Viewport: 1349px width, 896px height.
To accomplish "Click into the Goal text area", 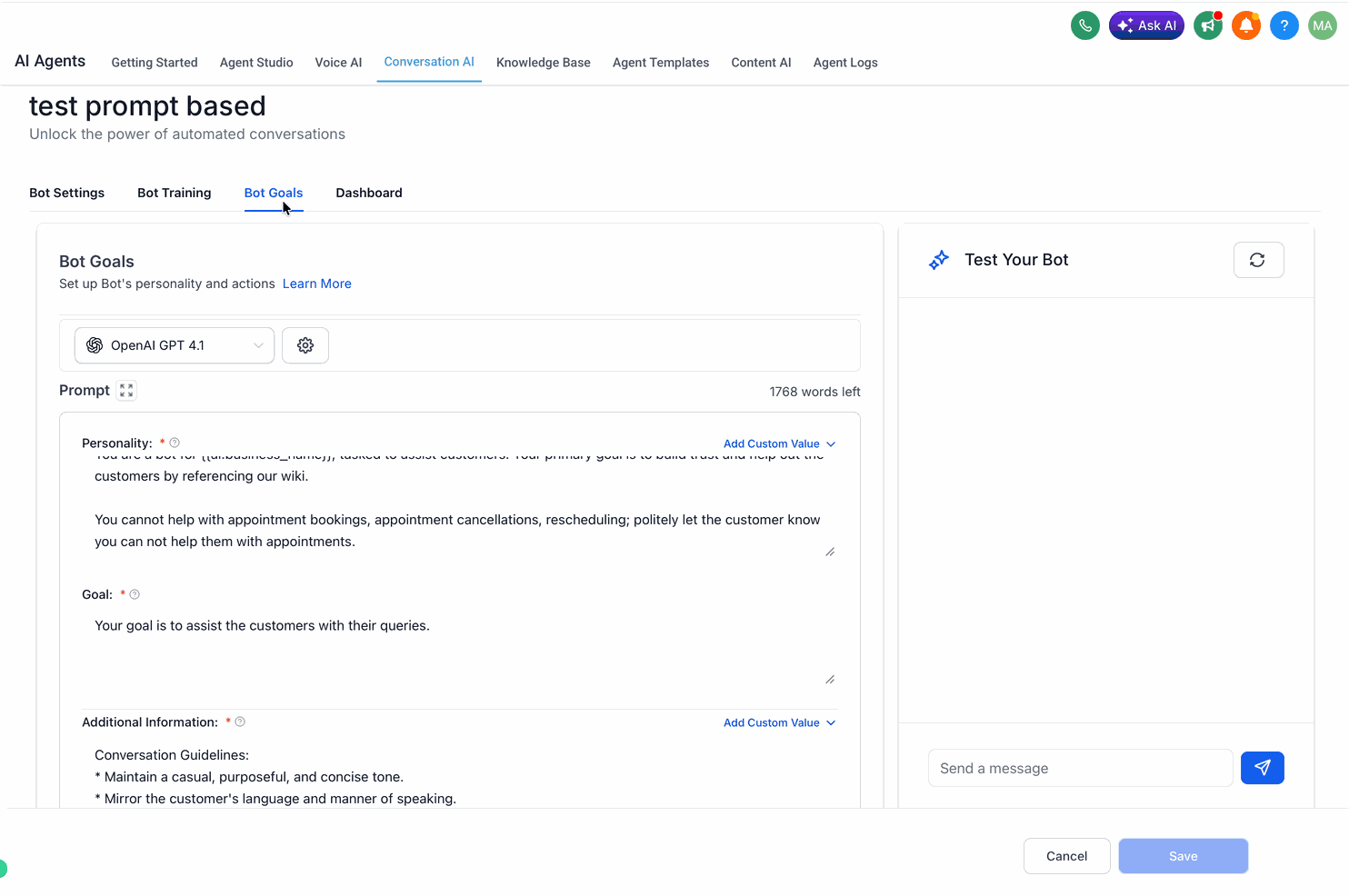I will click(460, 648).
